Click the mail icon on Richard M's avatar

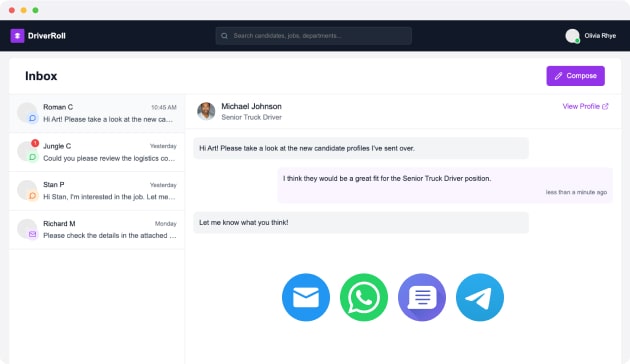33,234
